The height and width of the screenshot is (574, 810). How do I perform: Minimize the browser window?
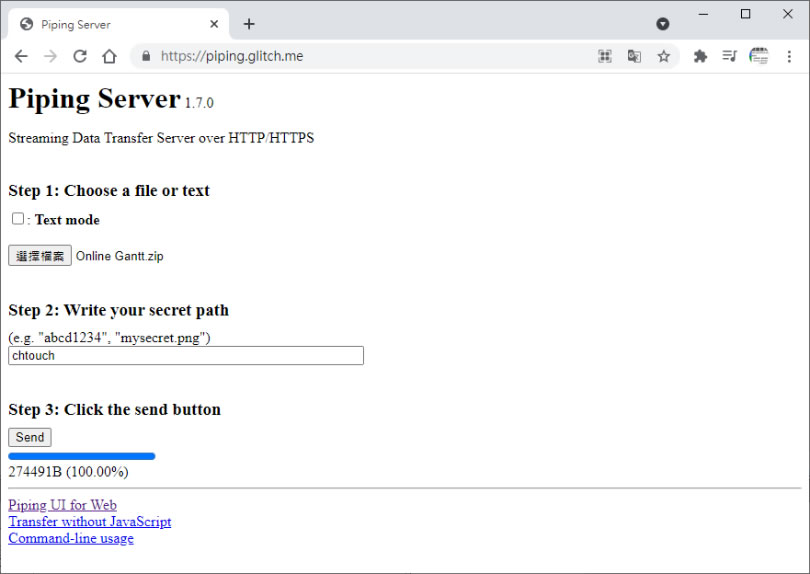point(703,14)
